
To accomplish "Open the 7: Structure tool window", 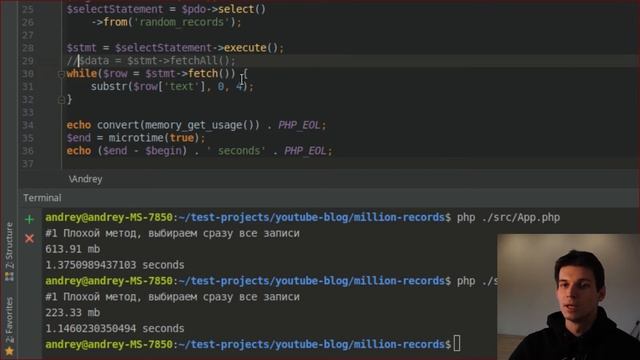I will click(9, 245).
